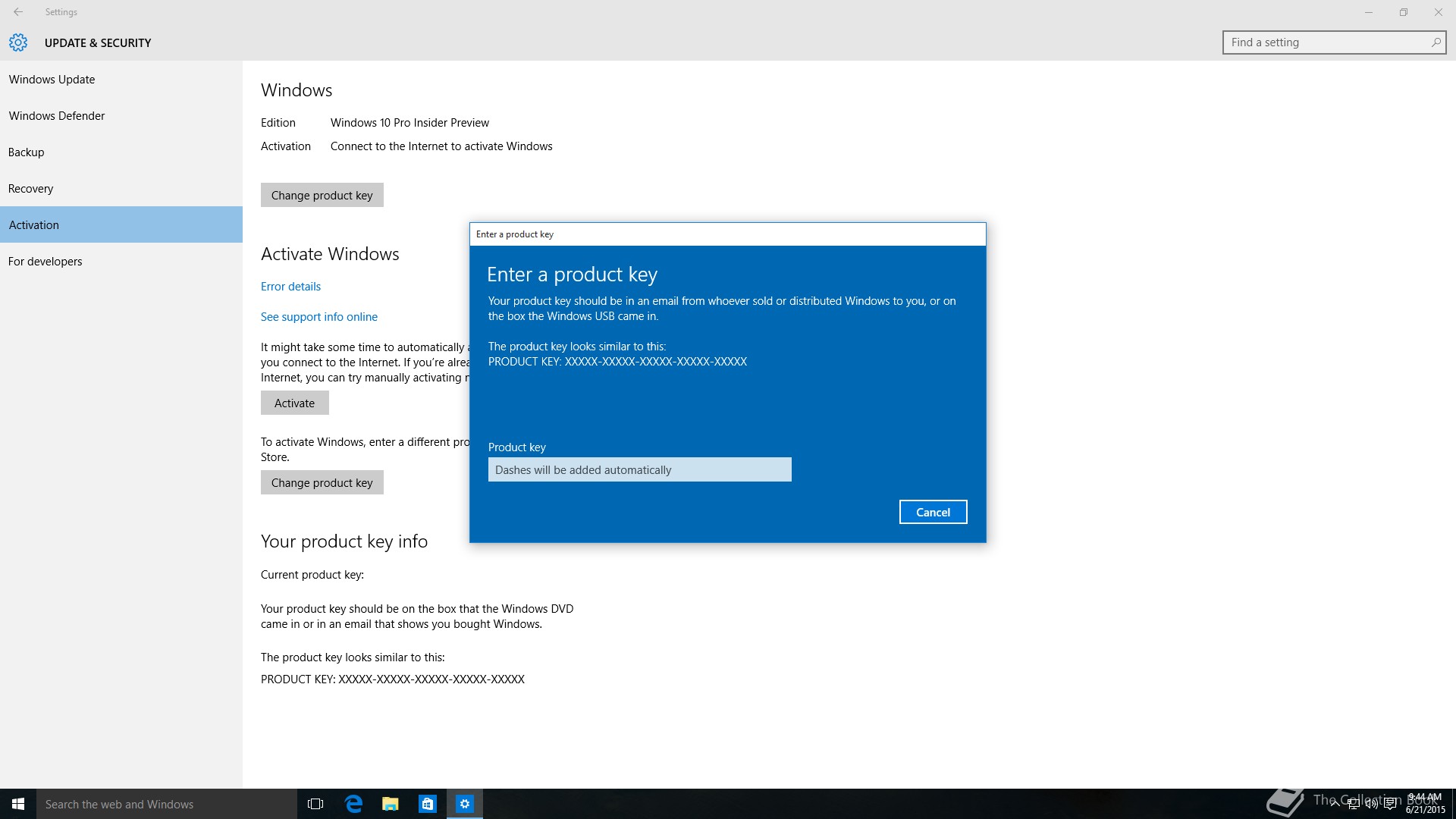Select the Activation sidebar item
The width and height of the screenshot is (1456, 819).
[121, 225]
